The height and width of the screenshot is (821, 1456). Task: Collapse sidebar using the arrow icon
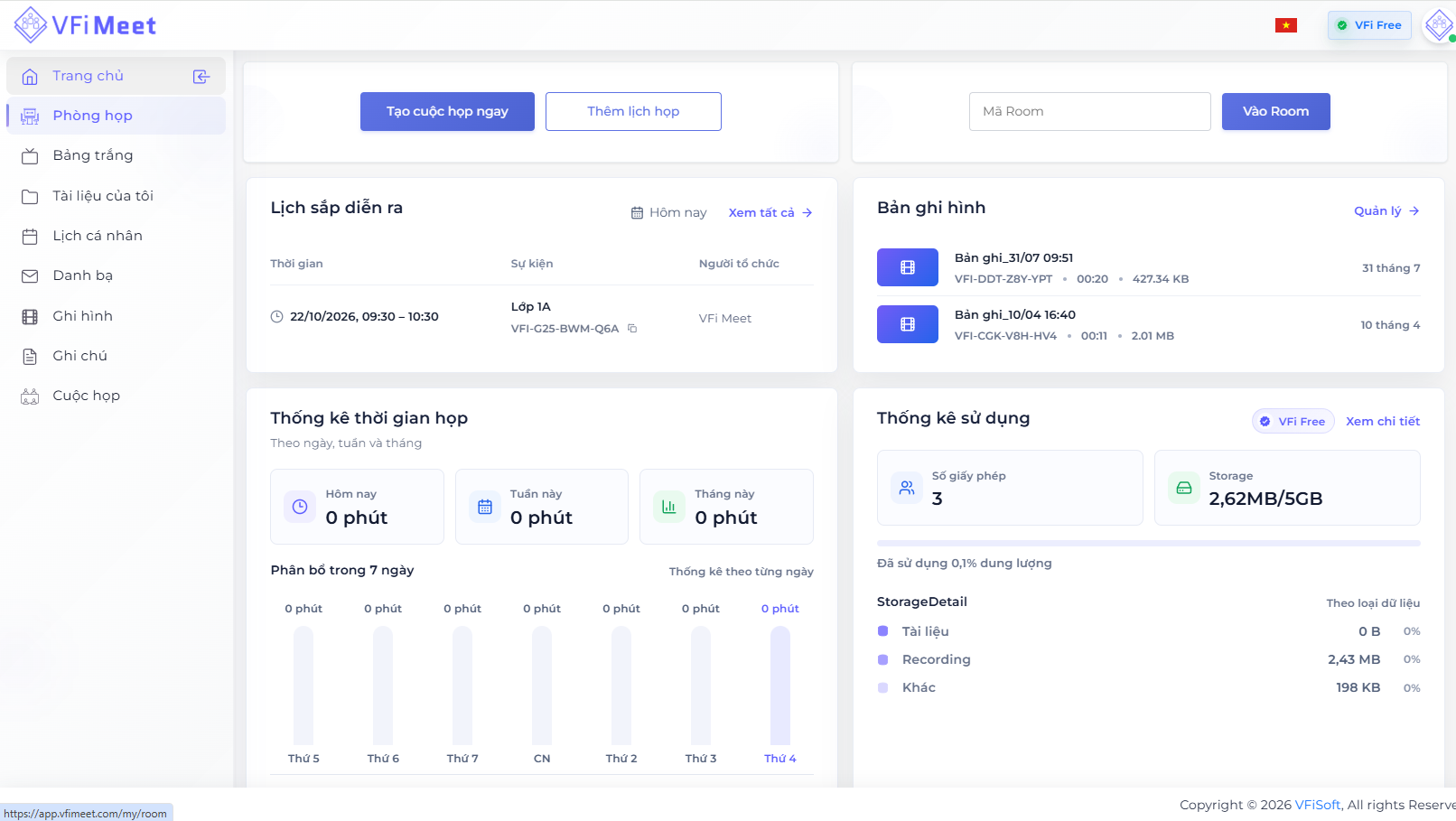[201, 77]
